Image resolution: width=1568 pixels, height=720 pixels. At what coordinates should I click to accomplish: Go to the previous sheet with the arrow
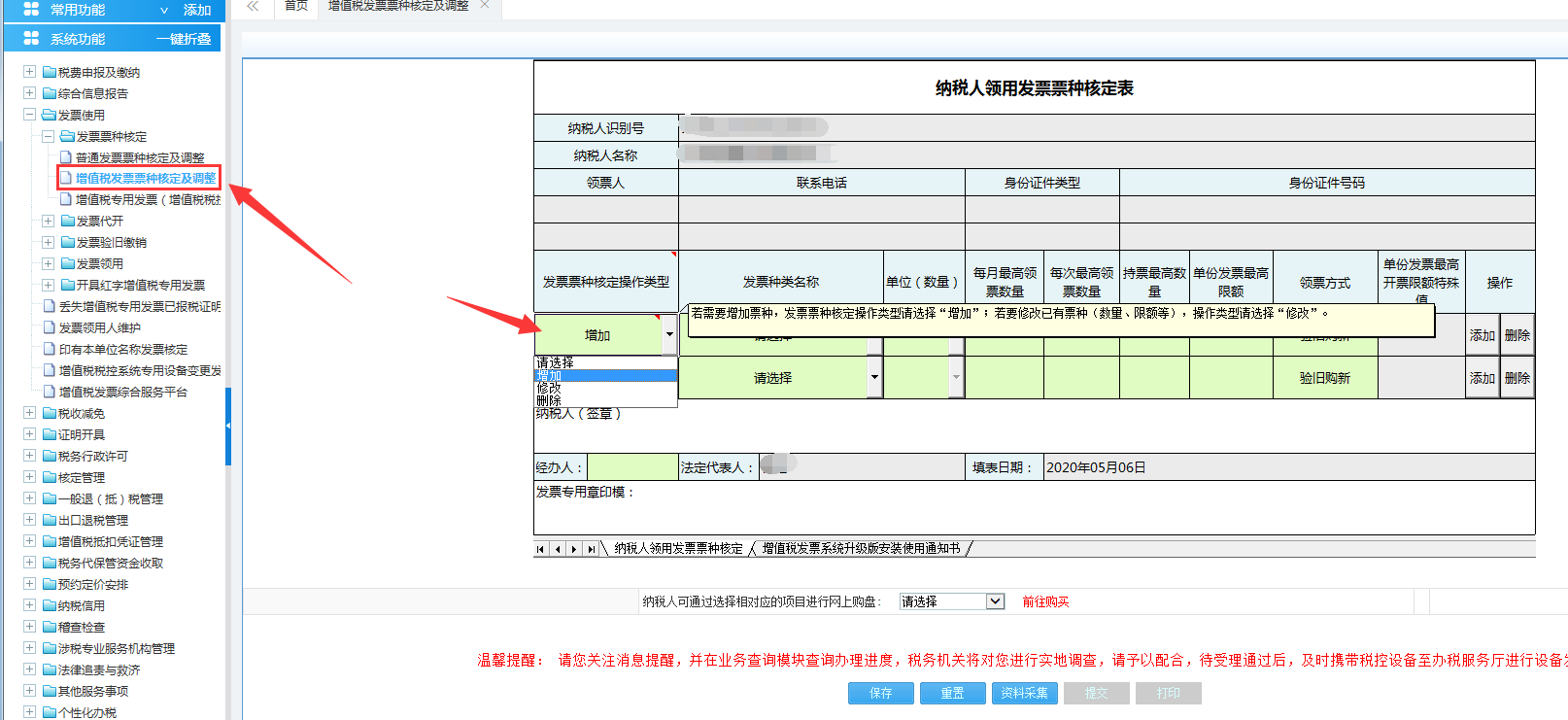tap(558, 549)
